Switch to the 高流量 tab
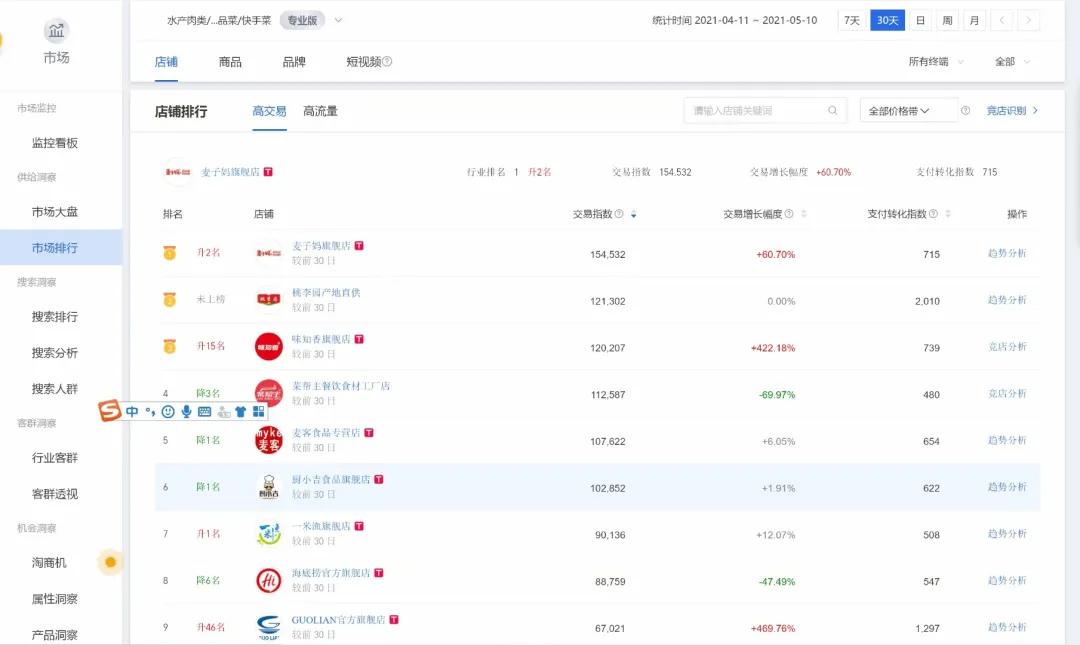Viewport: 1080px width, 645px height. (x=323, y=111)
